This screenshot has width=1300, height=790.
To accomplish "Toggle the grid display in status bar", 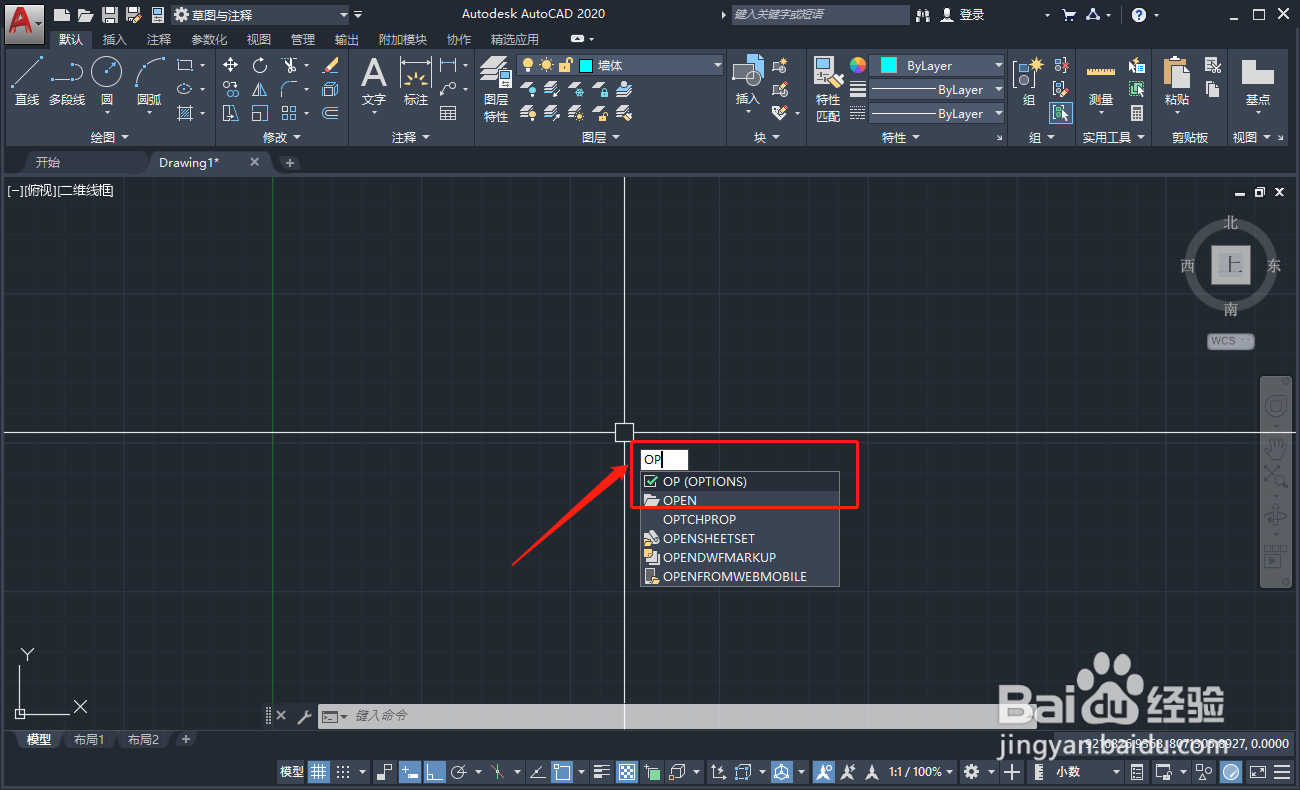I will coord(319,772).
